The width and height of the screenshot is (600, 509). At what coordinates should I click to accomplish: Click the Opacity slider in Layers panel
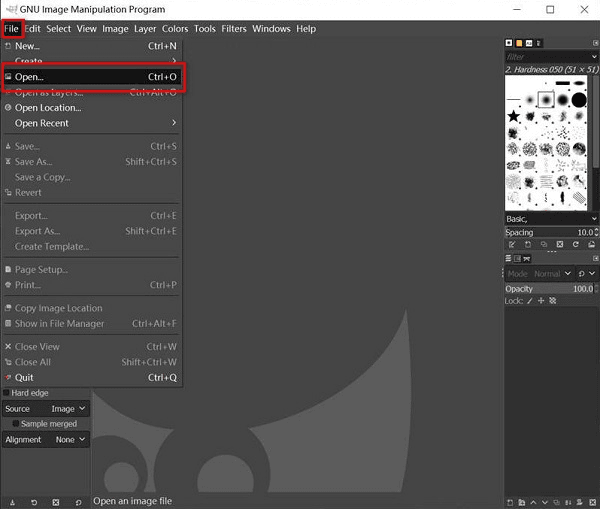(x=549, y=288)
